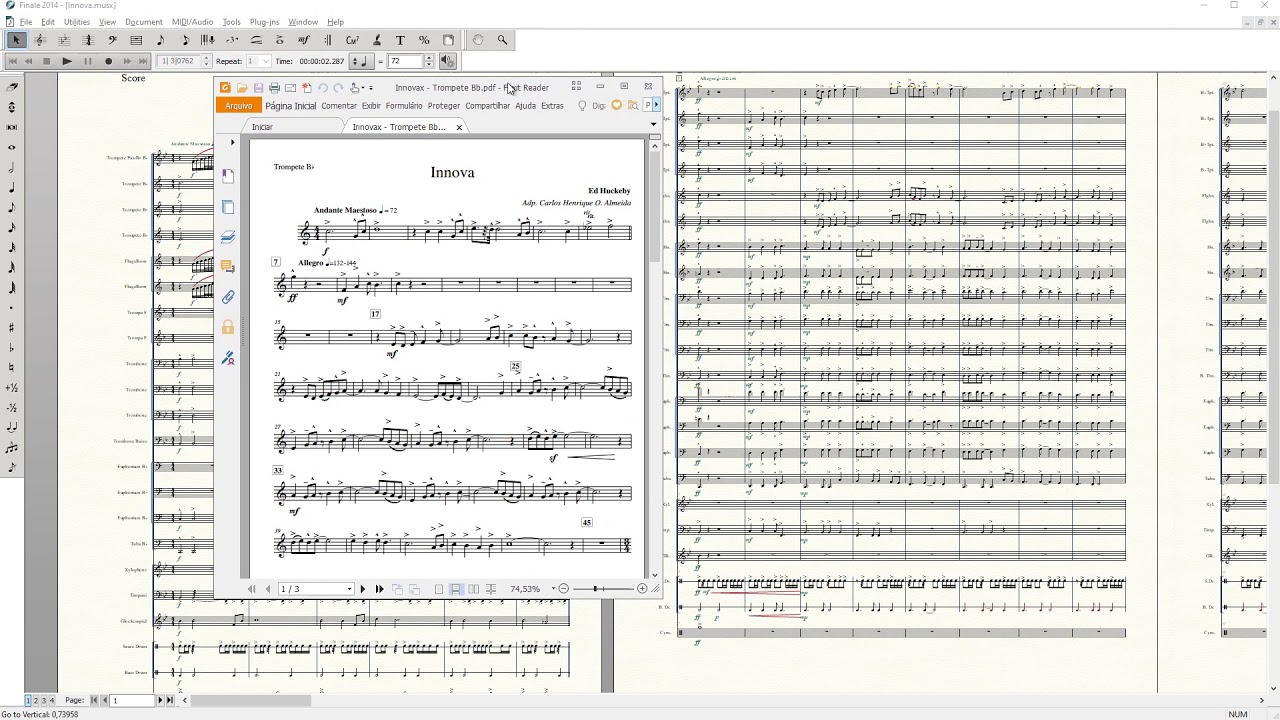Open the MIDI/Audio menu
The width and height of the screenshot is (1280, 720).
192,22
